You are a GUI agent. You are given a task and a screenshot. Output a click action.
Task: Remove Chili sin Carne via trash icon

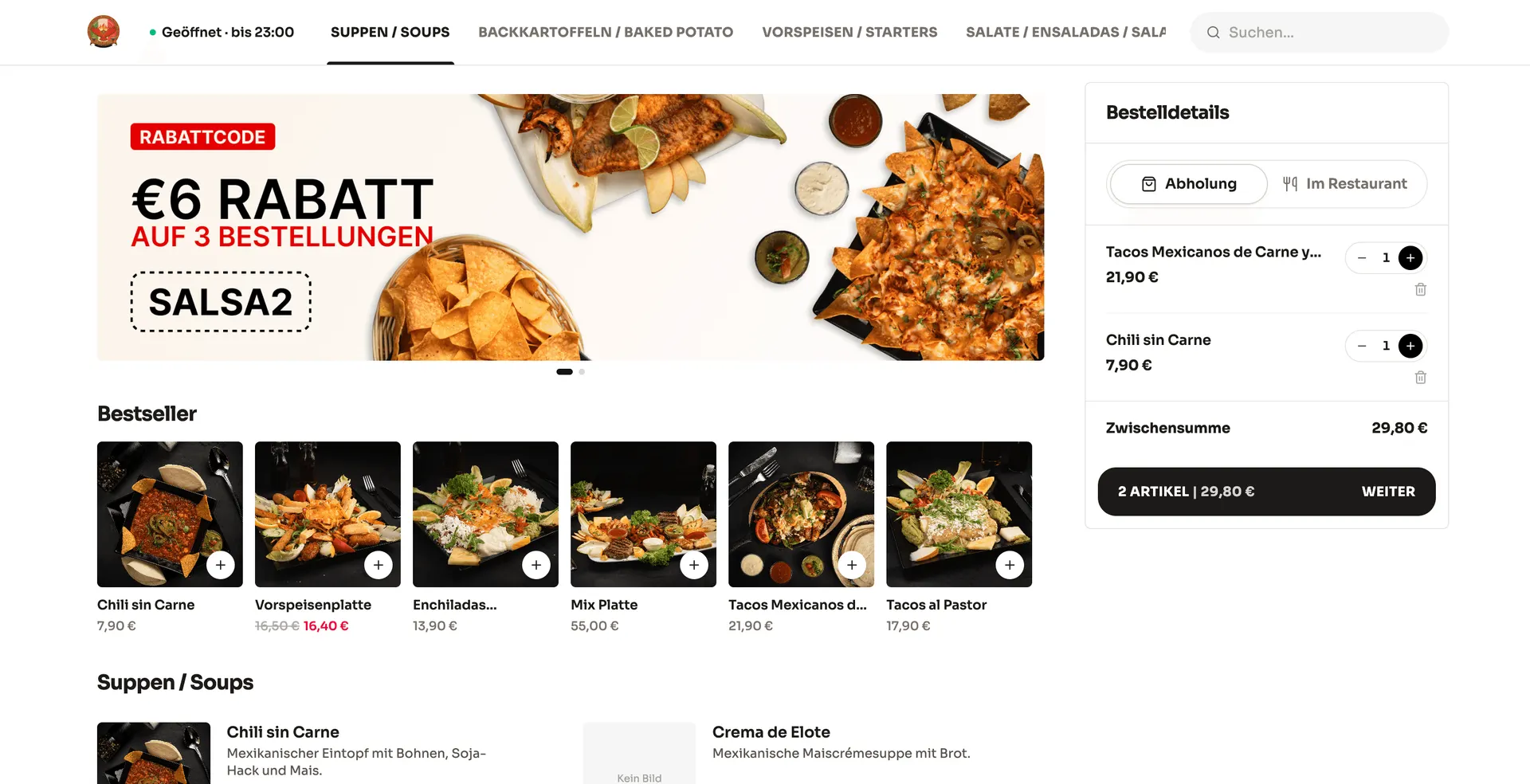click(1420, 378)
